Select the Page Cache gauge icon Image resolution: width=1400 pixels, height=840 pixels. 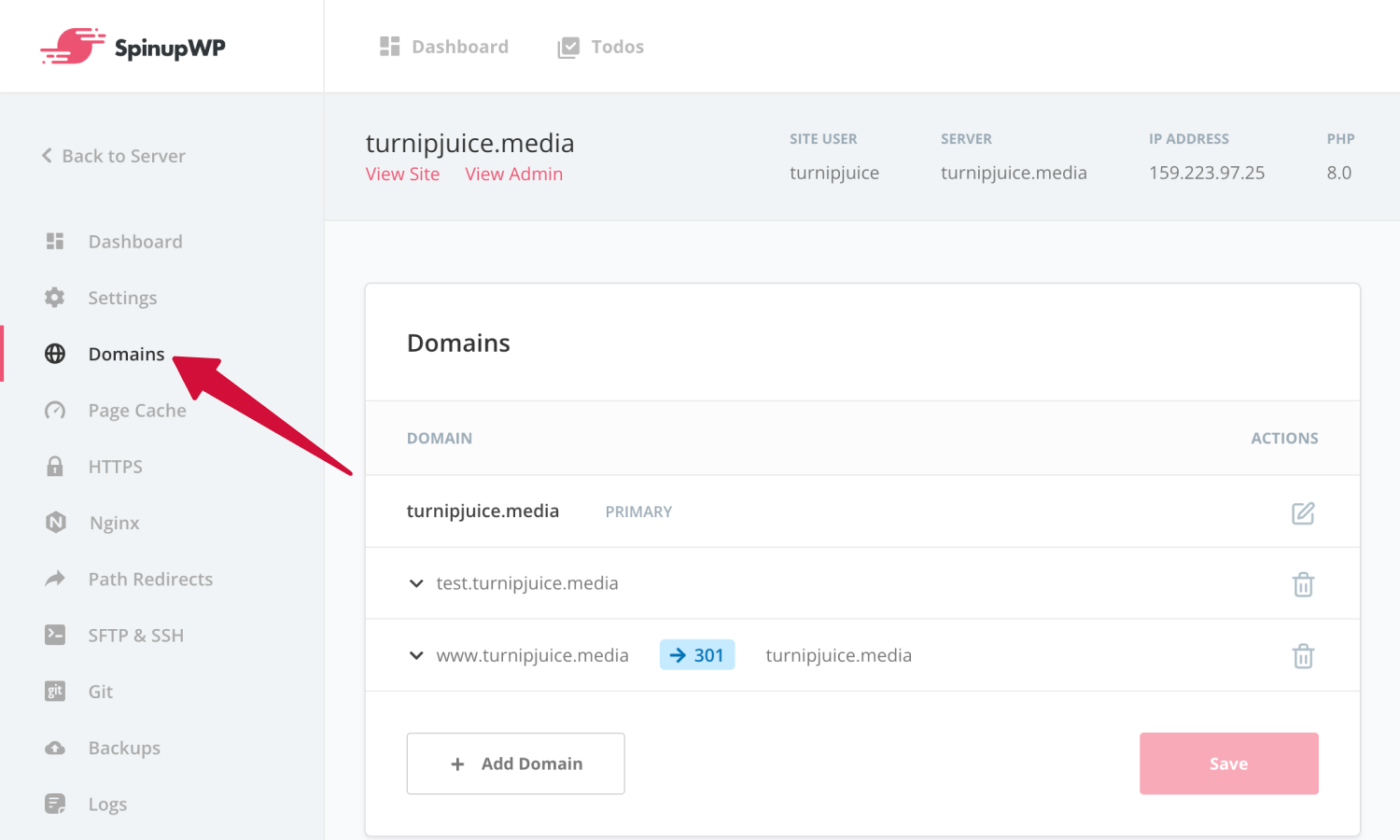(55, 411)
